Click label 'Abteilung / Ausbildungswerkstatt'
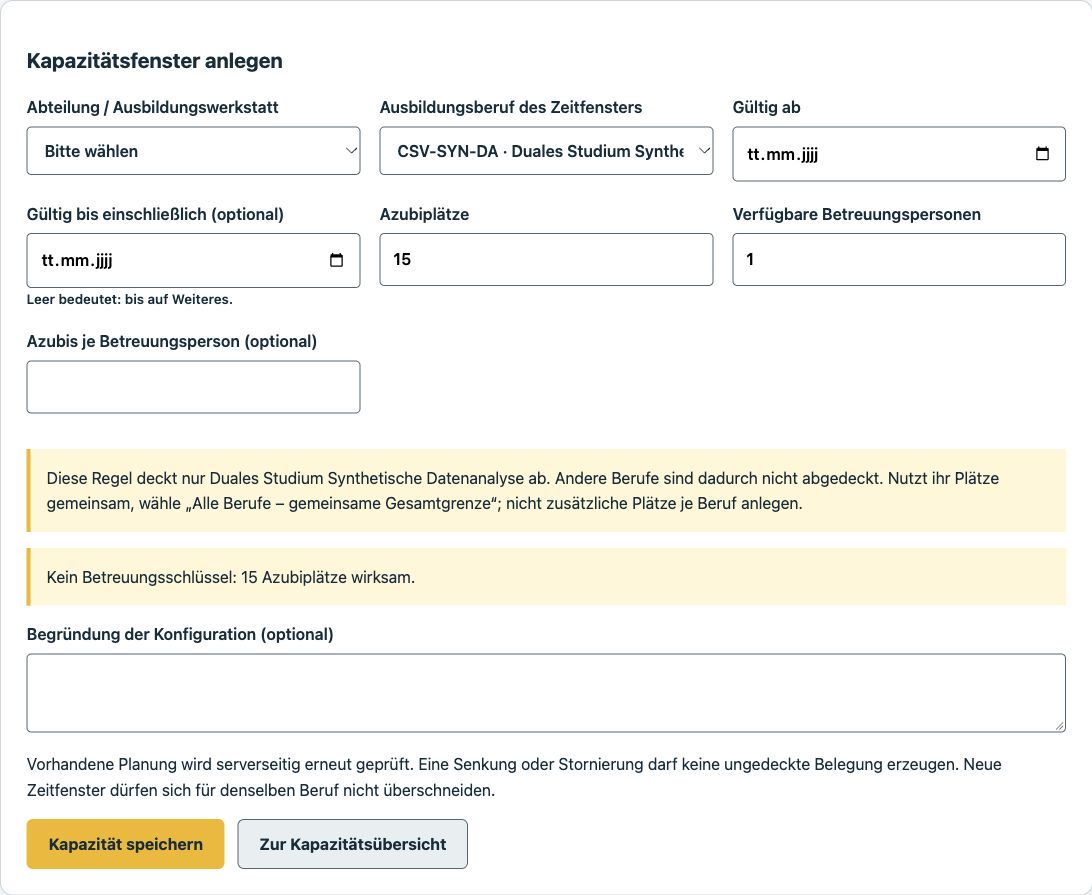 153,107
